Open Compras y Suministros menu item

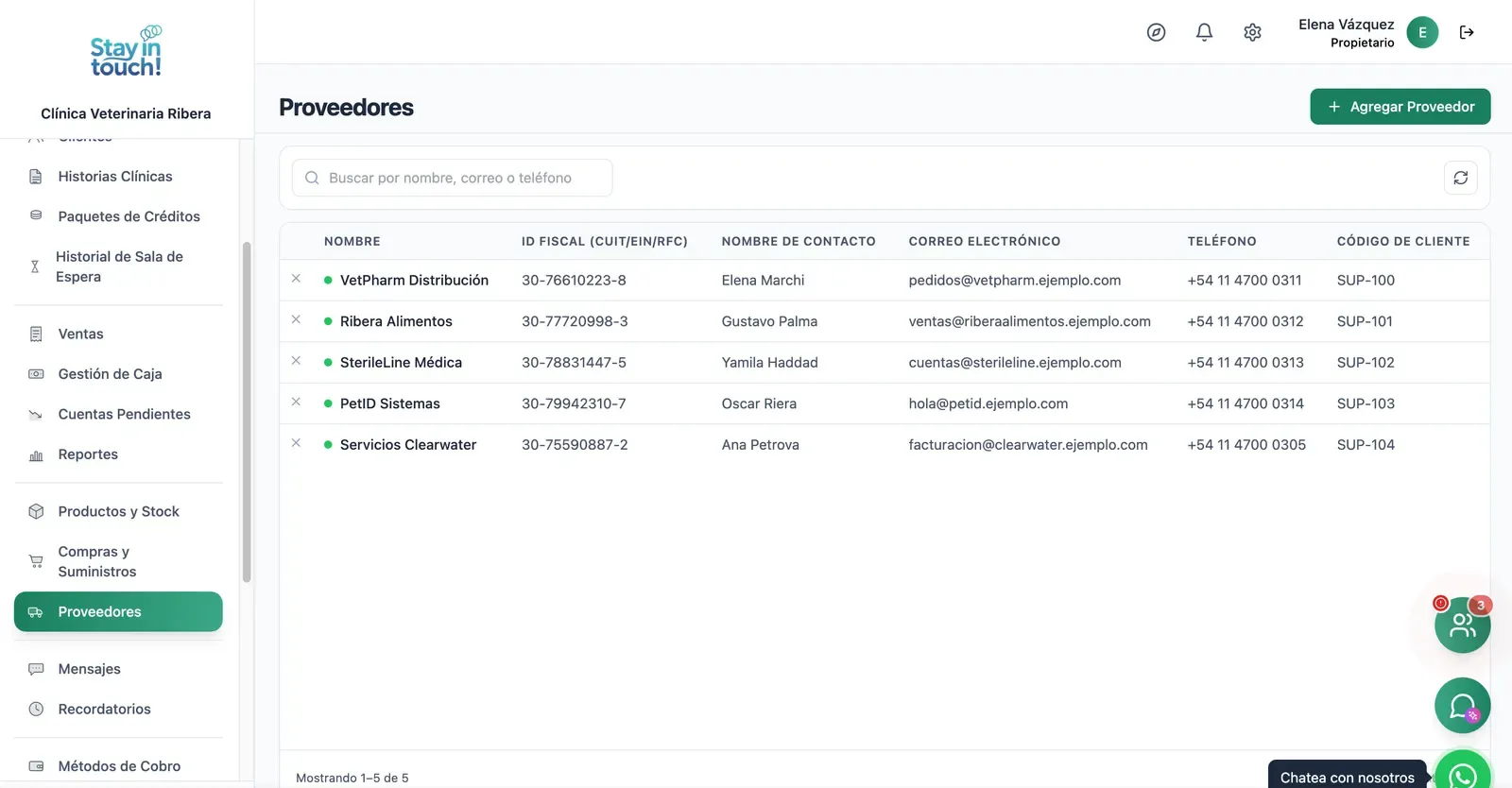(118, 561)
